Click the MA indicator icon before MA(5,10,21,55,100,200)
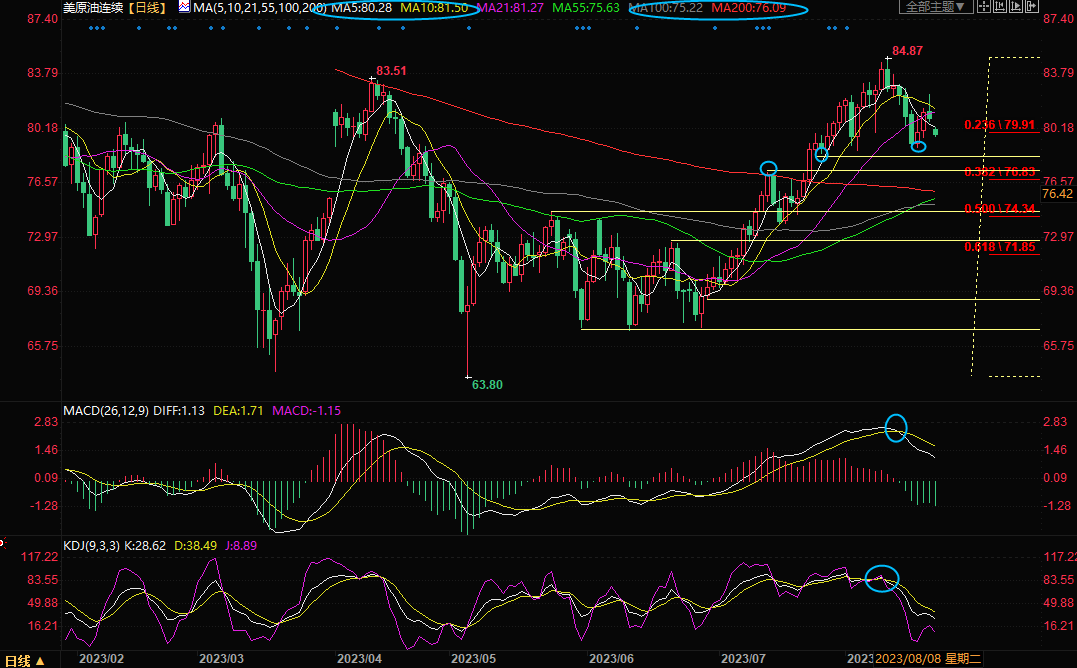Image resolution: width=1077 pixels, height=668 pixels. [x=184, y=7]
